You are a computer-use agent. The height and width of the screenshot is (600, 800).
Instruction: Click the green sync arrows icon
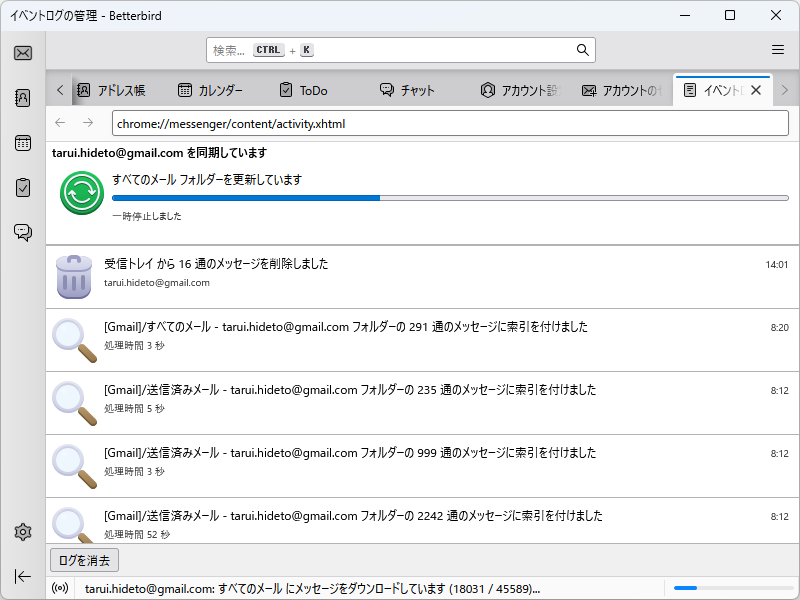(x=80, y=190)
